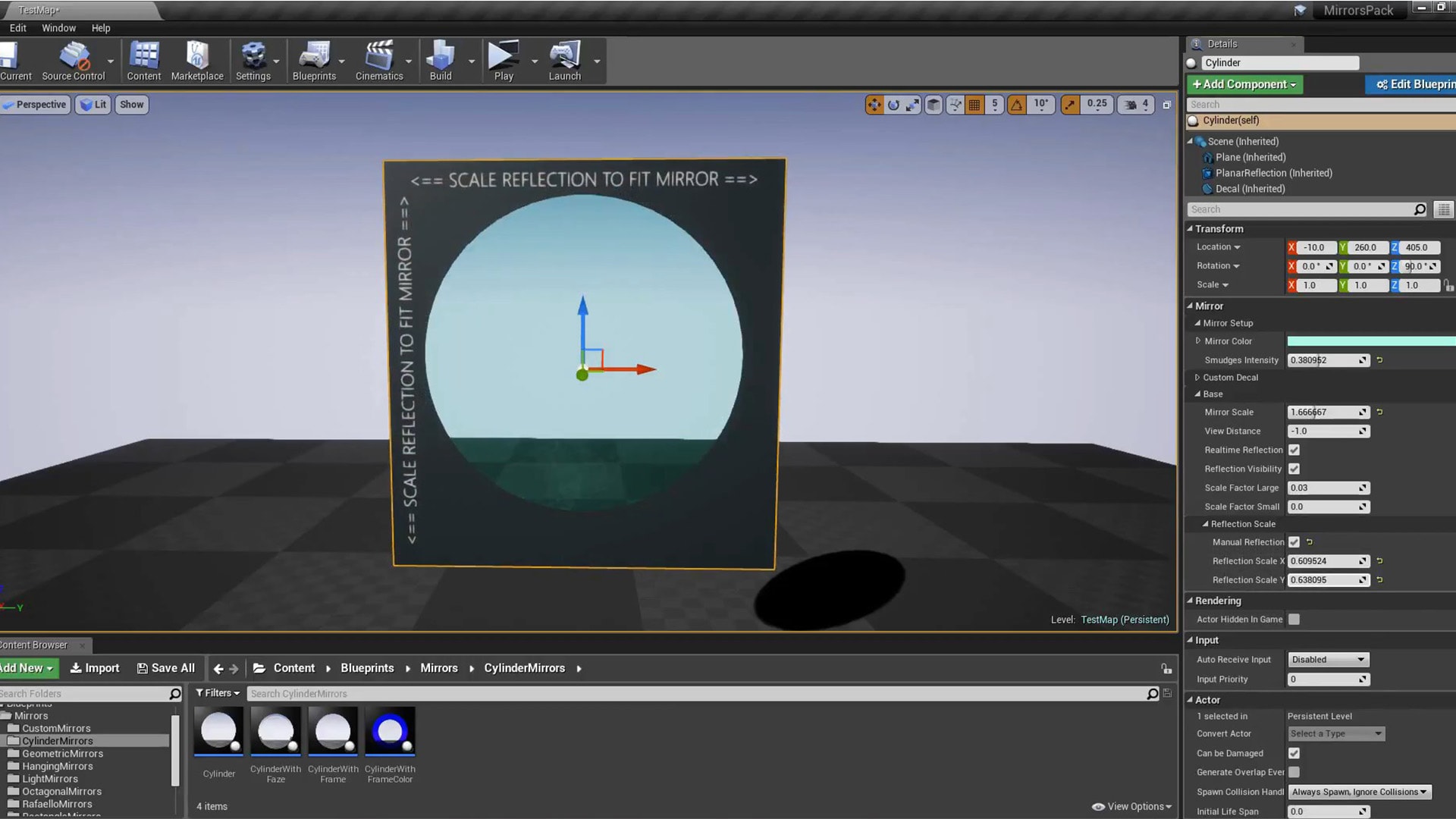Open the Auto Receive Input dropdown

pyautogui.click(x=1327, y=659)
